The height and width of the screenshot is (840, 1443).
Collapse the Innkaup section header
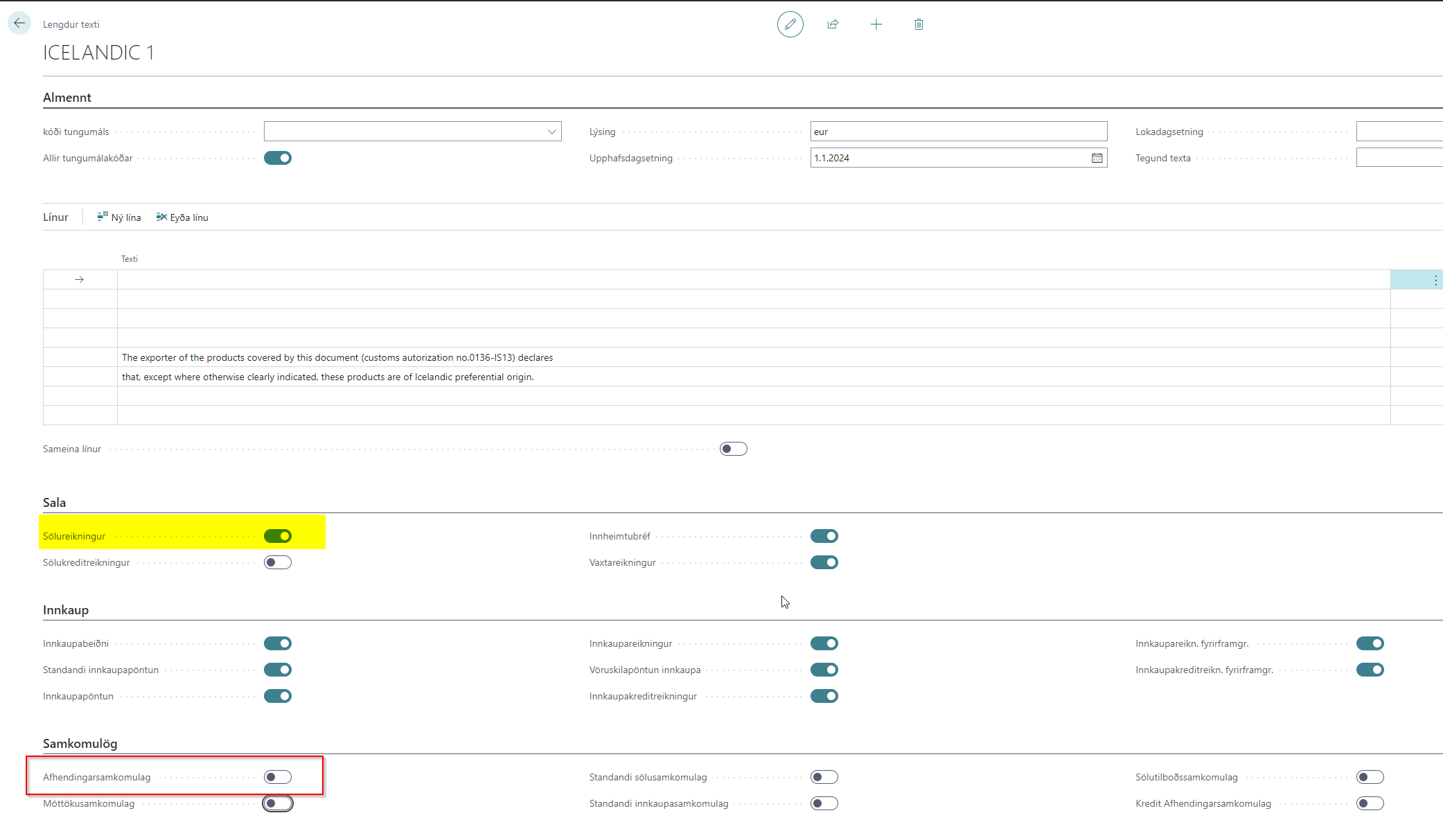(x=66, y=610)
